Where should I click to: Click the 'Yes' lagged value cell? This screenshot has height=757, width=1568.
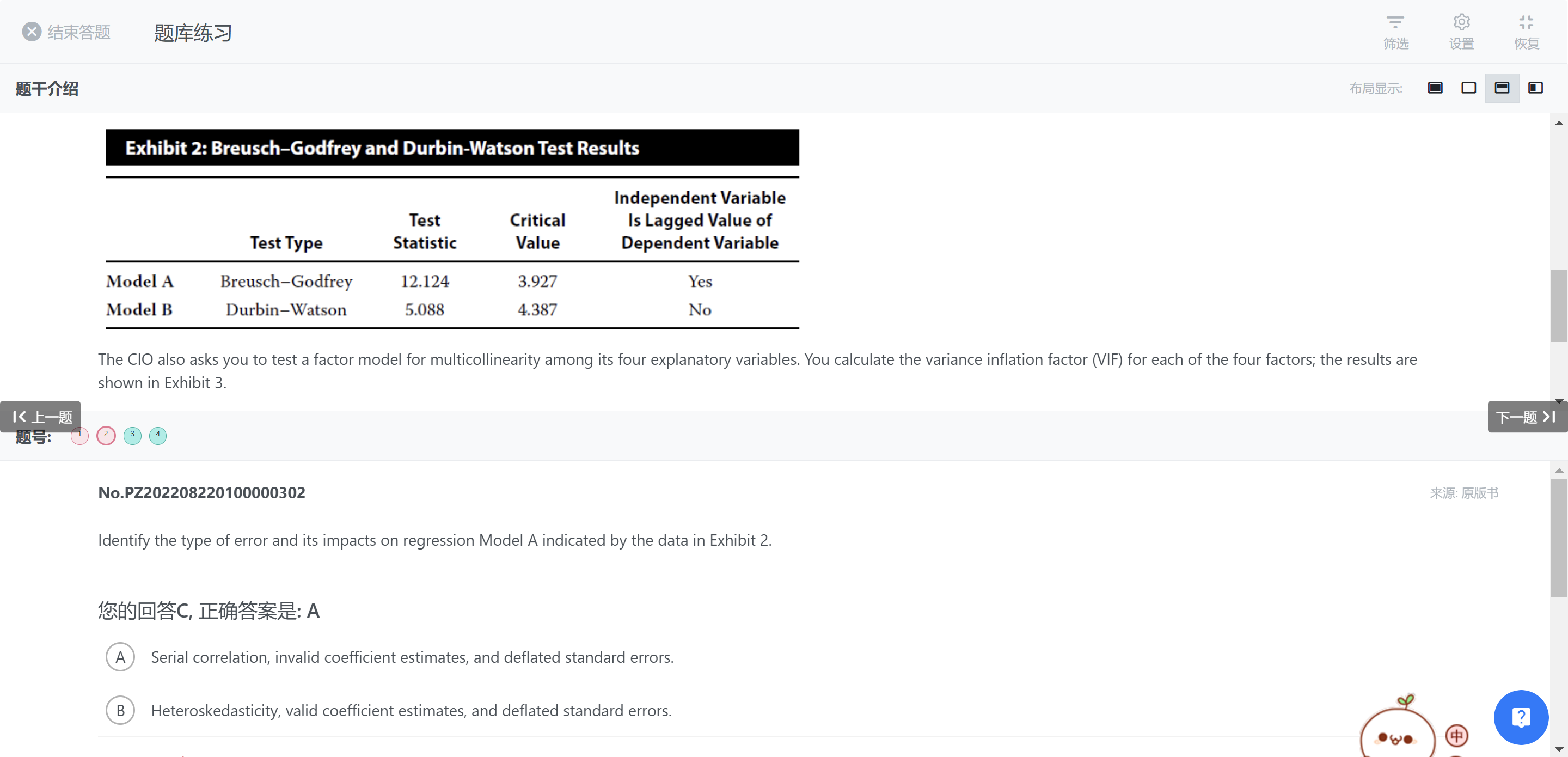700,282
